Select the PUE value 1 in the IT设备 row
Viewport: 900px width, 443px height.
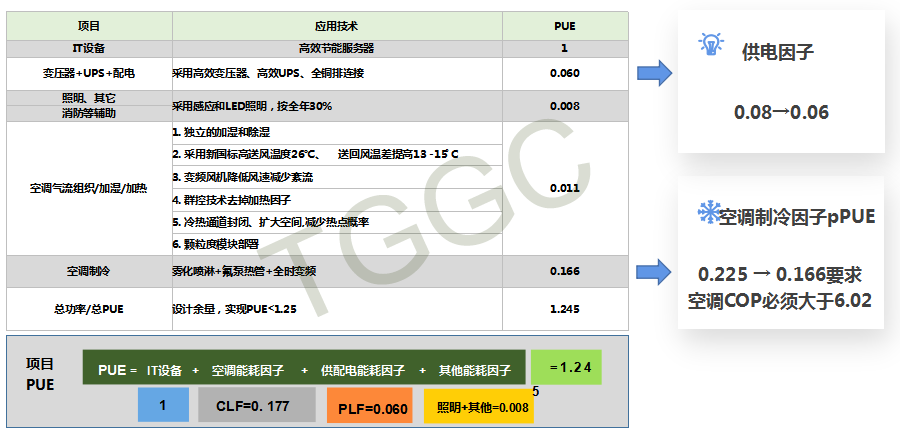565,49
